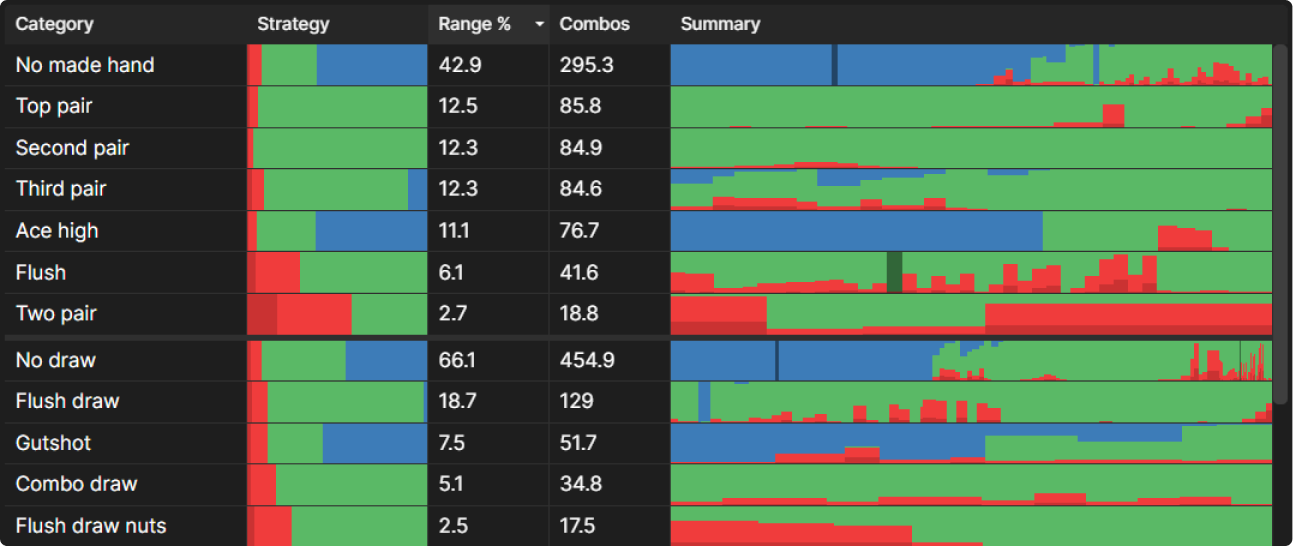
Task: Select the Combo draw category row
Action: [76, 484]
